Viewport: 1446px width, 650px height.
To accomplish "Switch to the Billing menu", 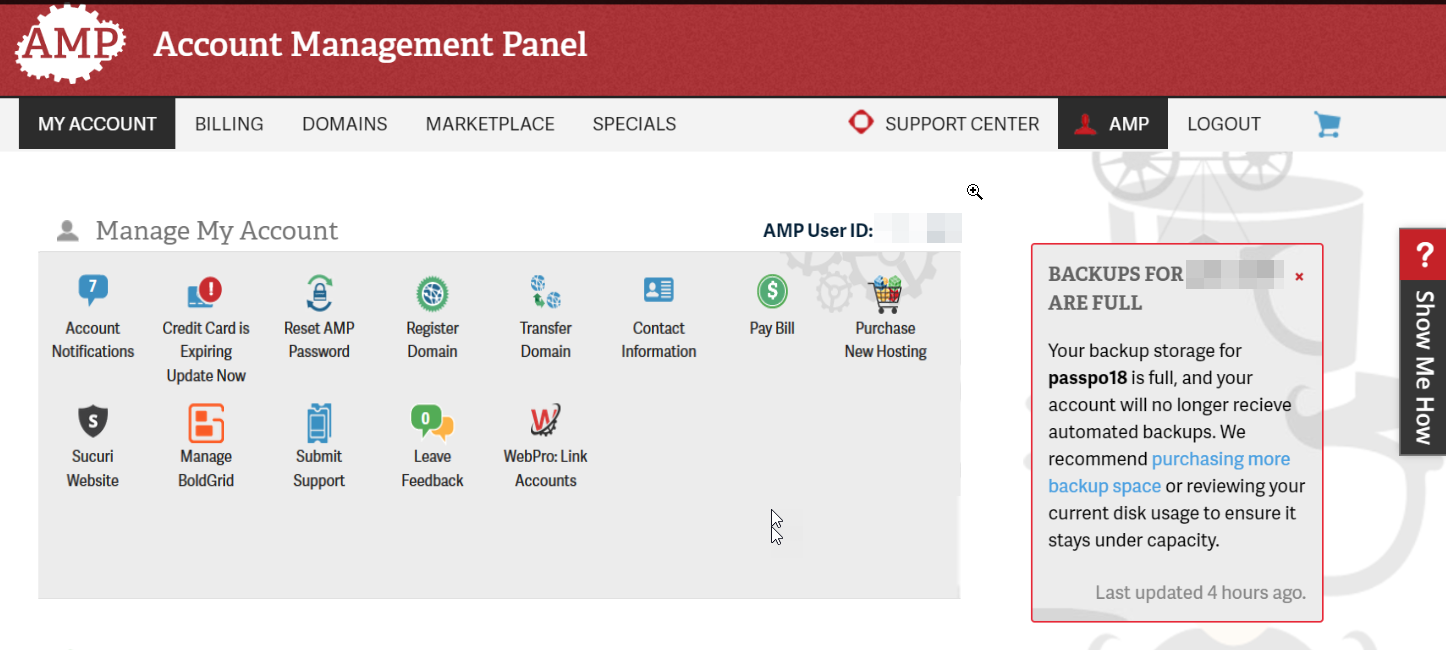I will click(229, 124).
